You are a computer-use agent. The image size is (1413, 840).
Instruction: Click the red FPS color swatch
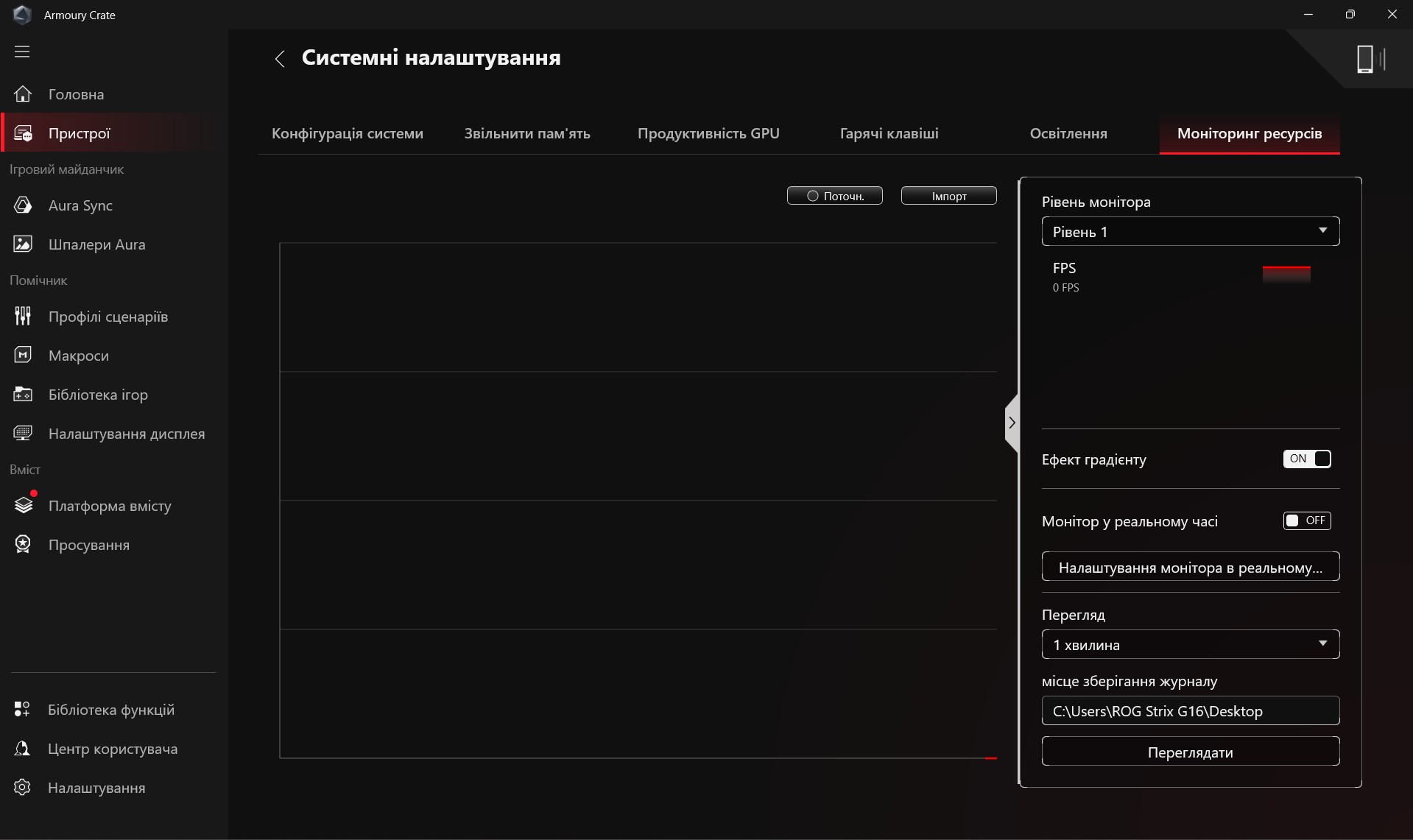click(1286, 275)
